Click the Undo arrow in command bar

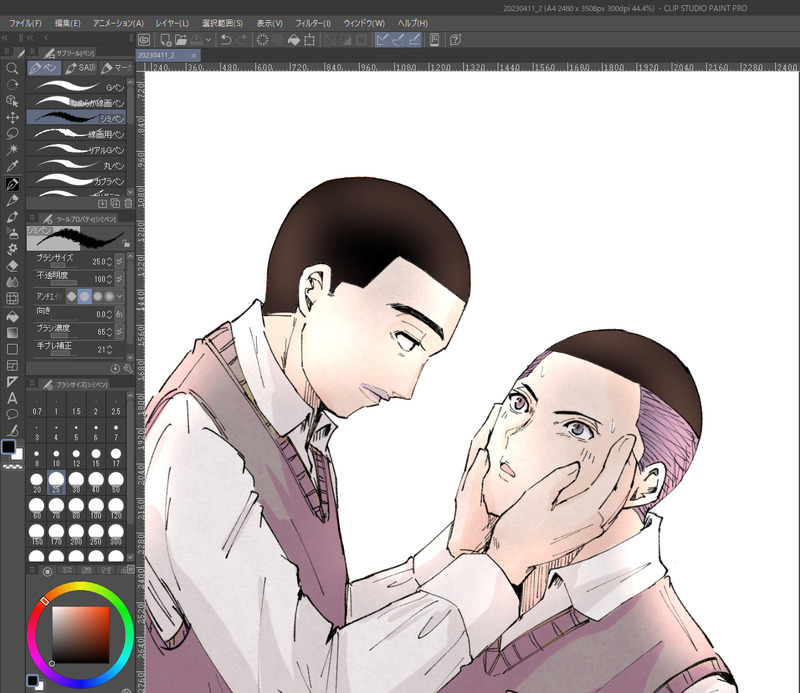(x=226, y=40)
